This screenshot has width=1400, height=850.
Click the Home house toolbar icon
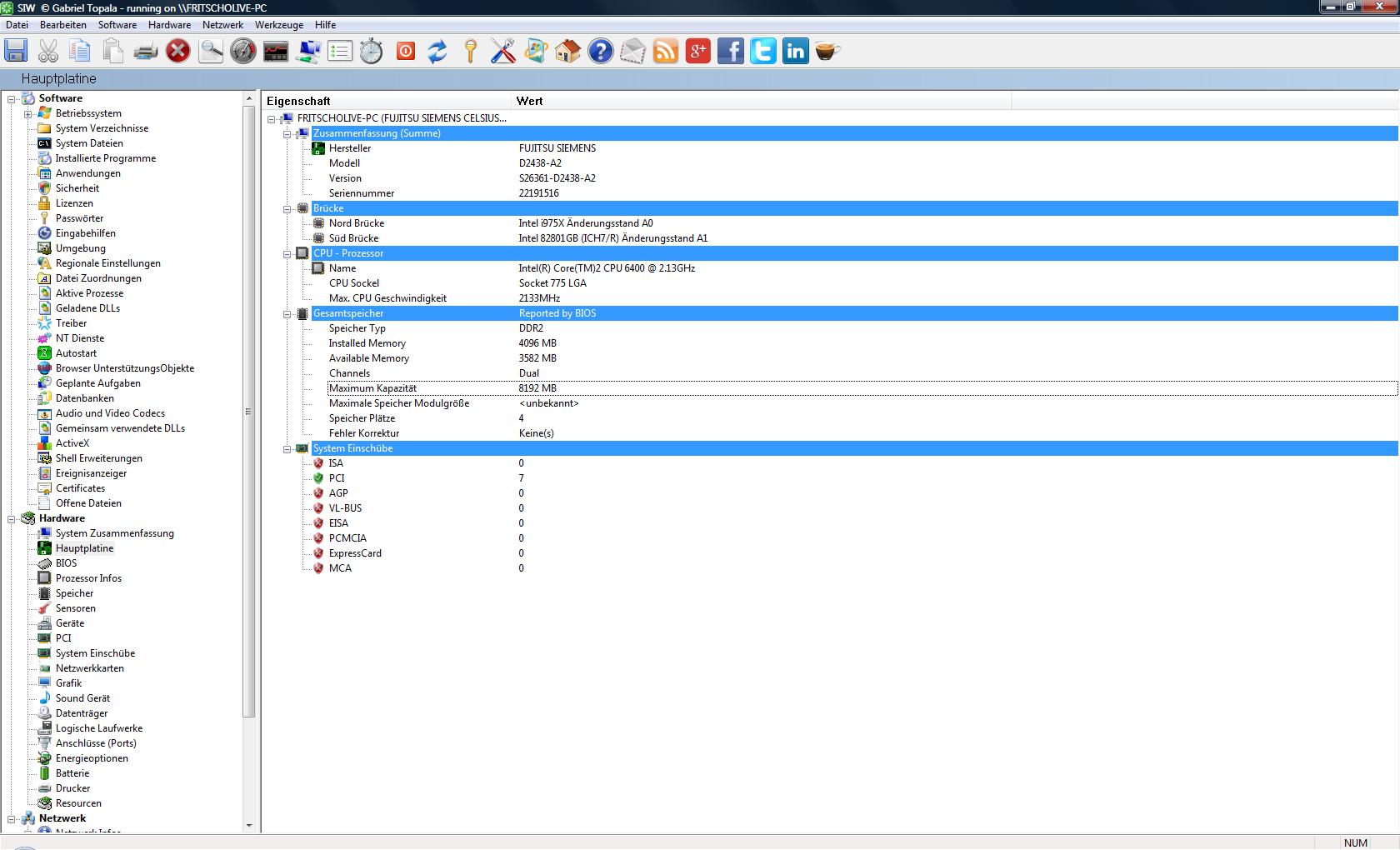(x=567, y=51)
